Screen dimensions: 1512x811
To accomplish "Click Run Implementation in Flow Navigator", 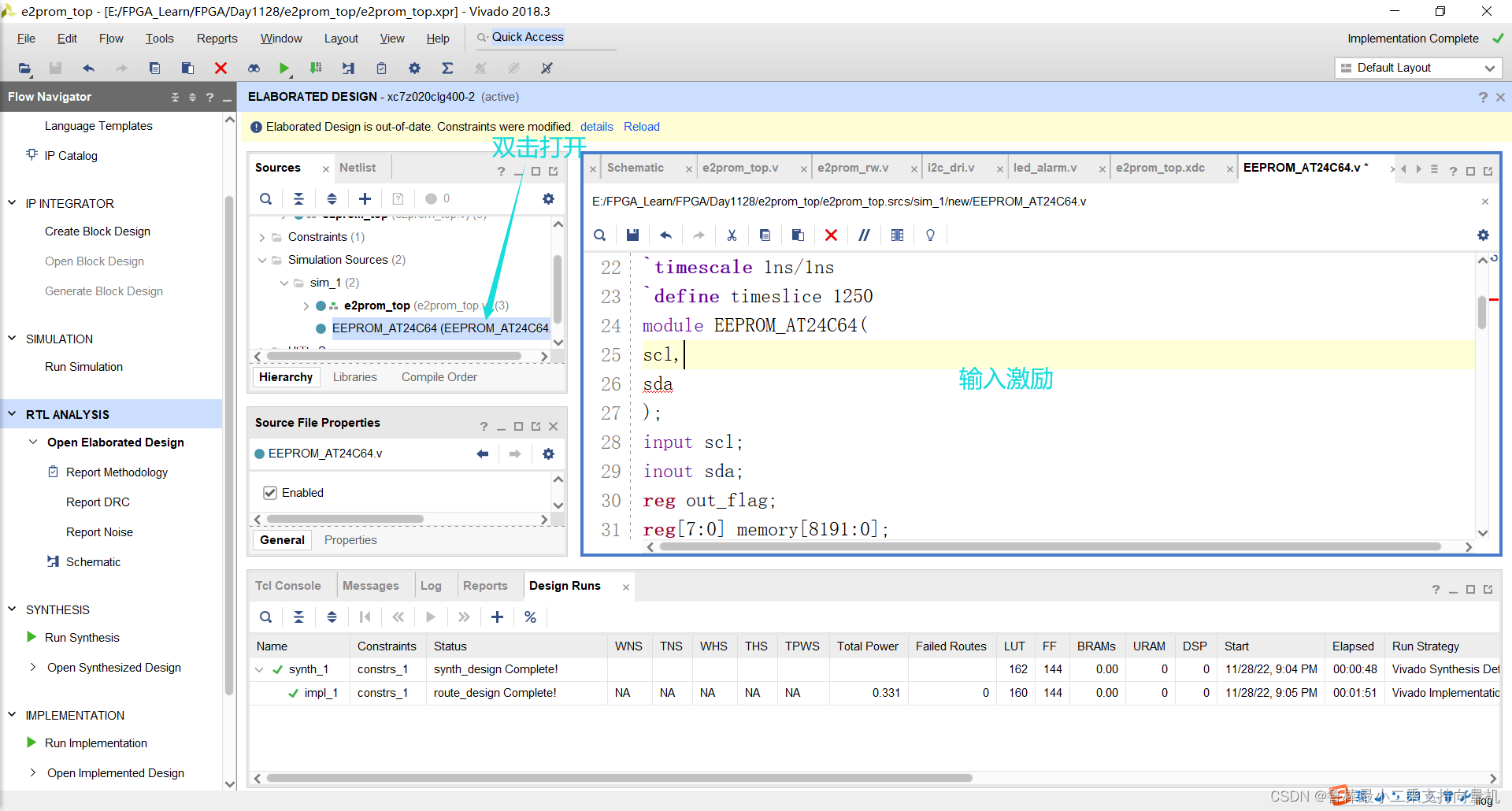I will (x=96, y=743).
